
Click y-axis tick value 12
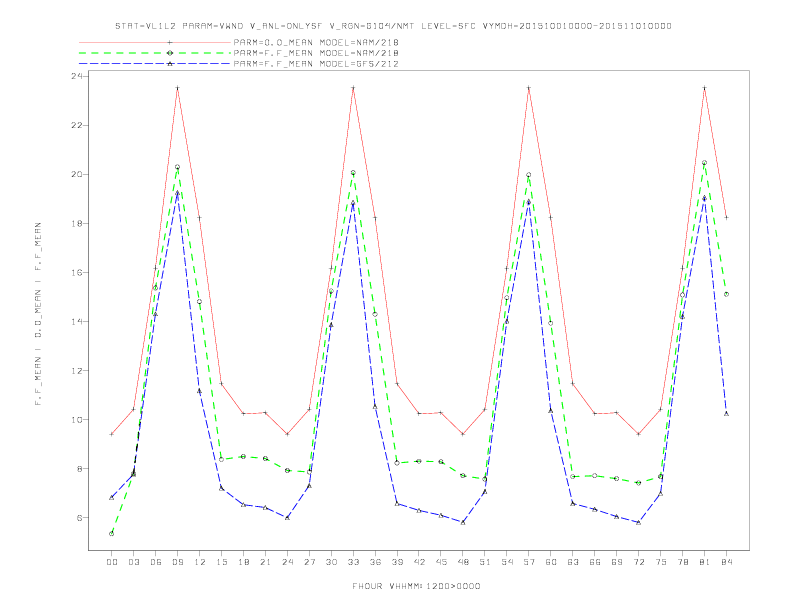77,370
